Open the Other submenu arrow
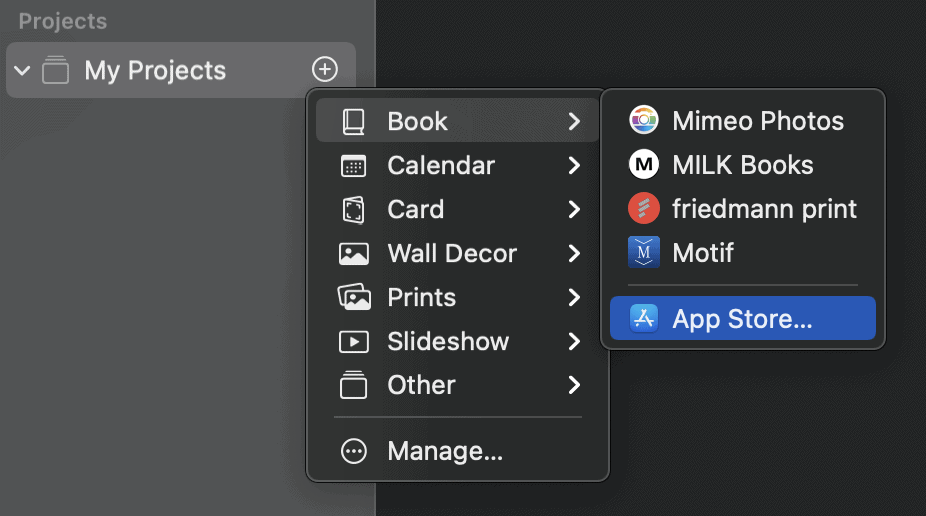The image size is (926, 516). (x=574, y=385)
